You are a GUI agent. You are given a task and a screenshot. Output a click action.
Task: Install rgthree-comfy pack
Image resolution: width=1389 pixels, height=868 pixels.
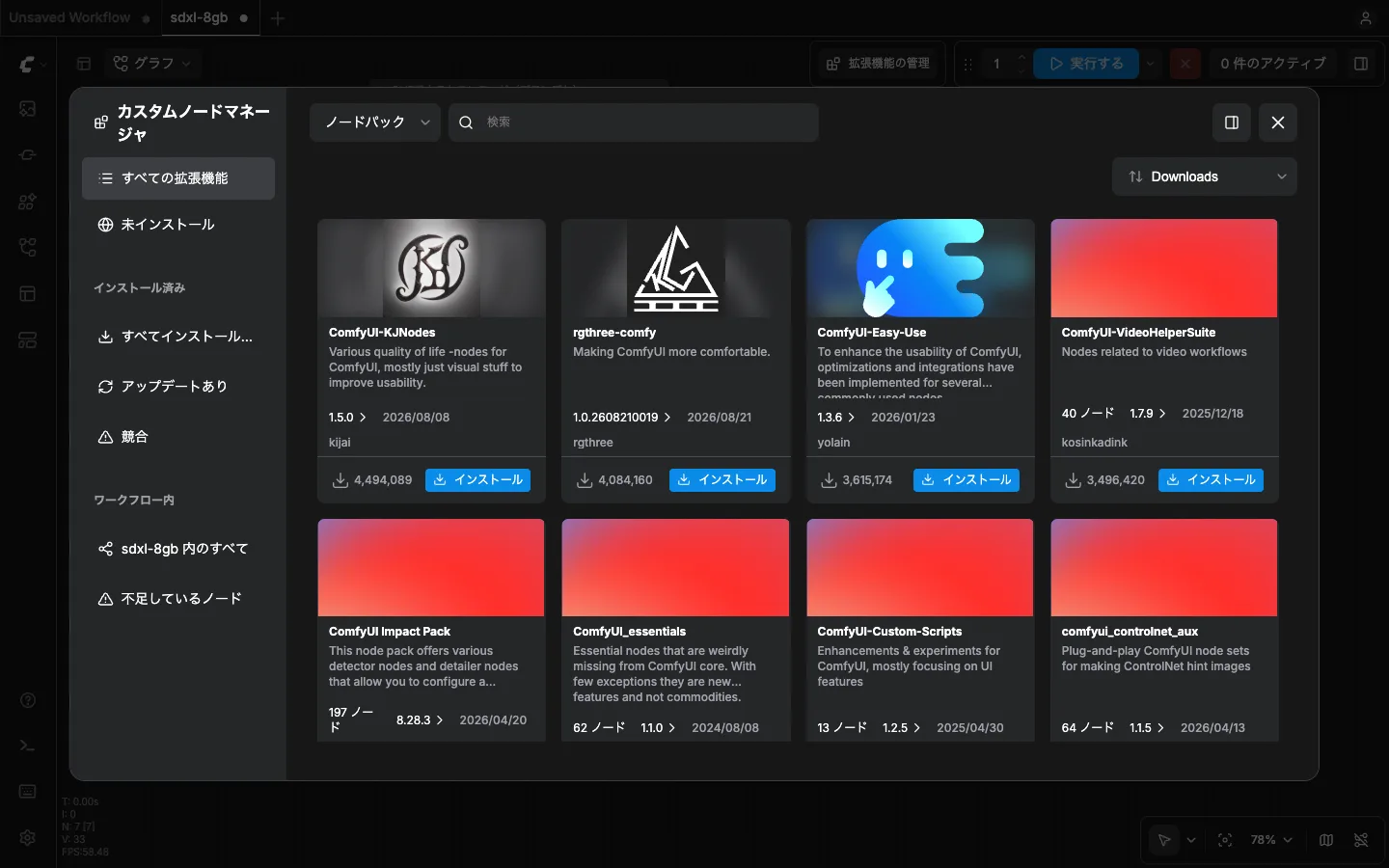point(722,479)
